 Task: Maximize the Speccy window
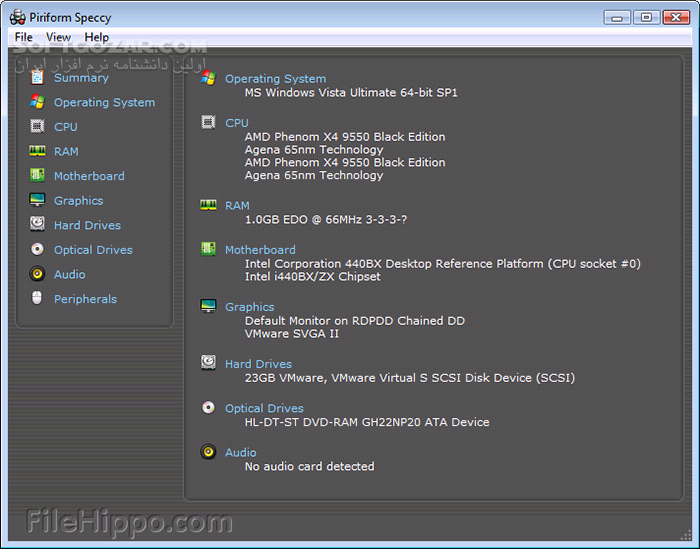click(x=646, y=17)
